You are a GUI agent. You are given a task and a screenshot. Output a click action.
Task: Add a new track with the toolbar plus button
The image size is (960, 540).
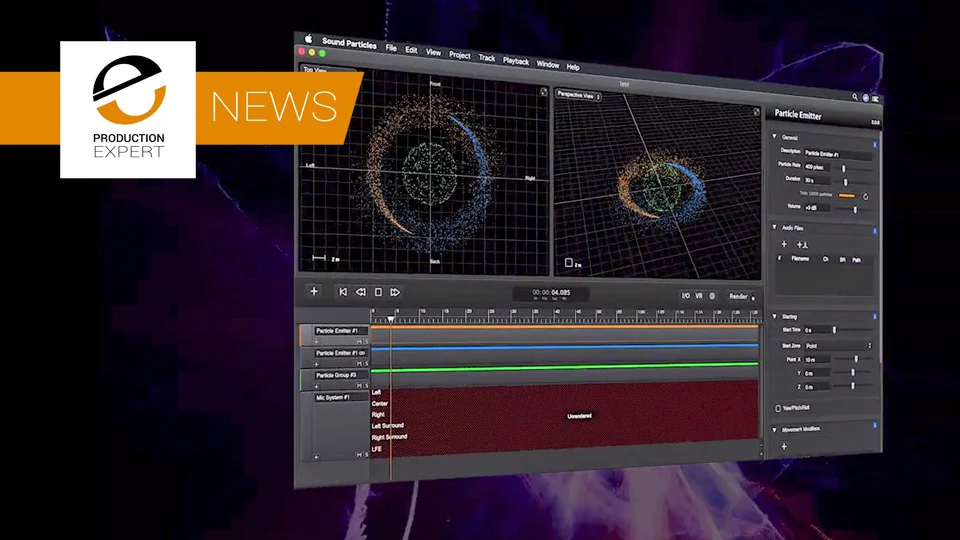(x=313, y=291)
